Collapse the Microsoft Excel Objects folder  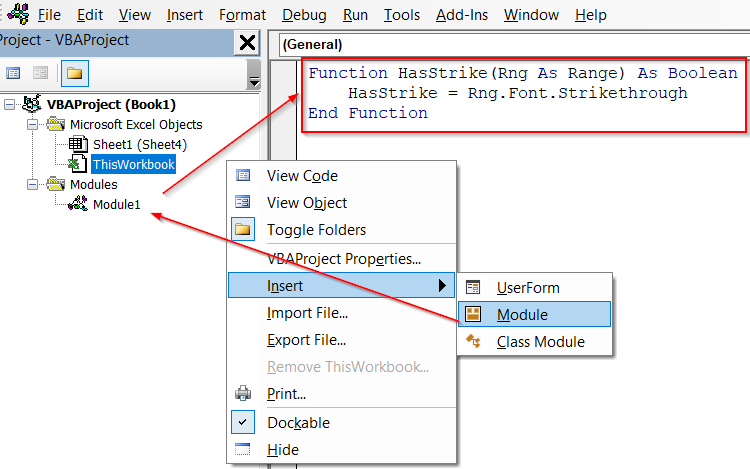[x=32, y=125]
